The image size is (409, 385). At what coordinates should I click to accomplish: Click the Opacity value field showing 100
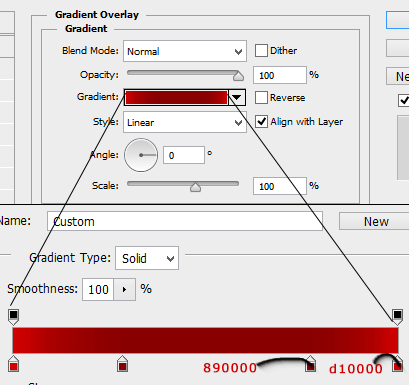click(280, 75)
